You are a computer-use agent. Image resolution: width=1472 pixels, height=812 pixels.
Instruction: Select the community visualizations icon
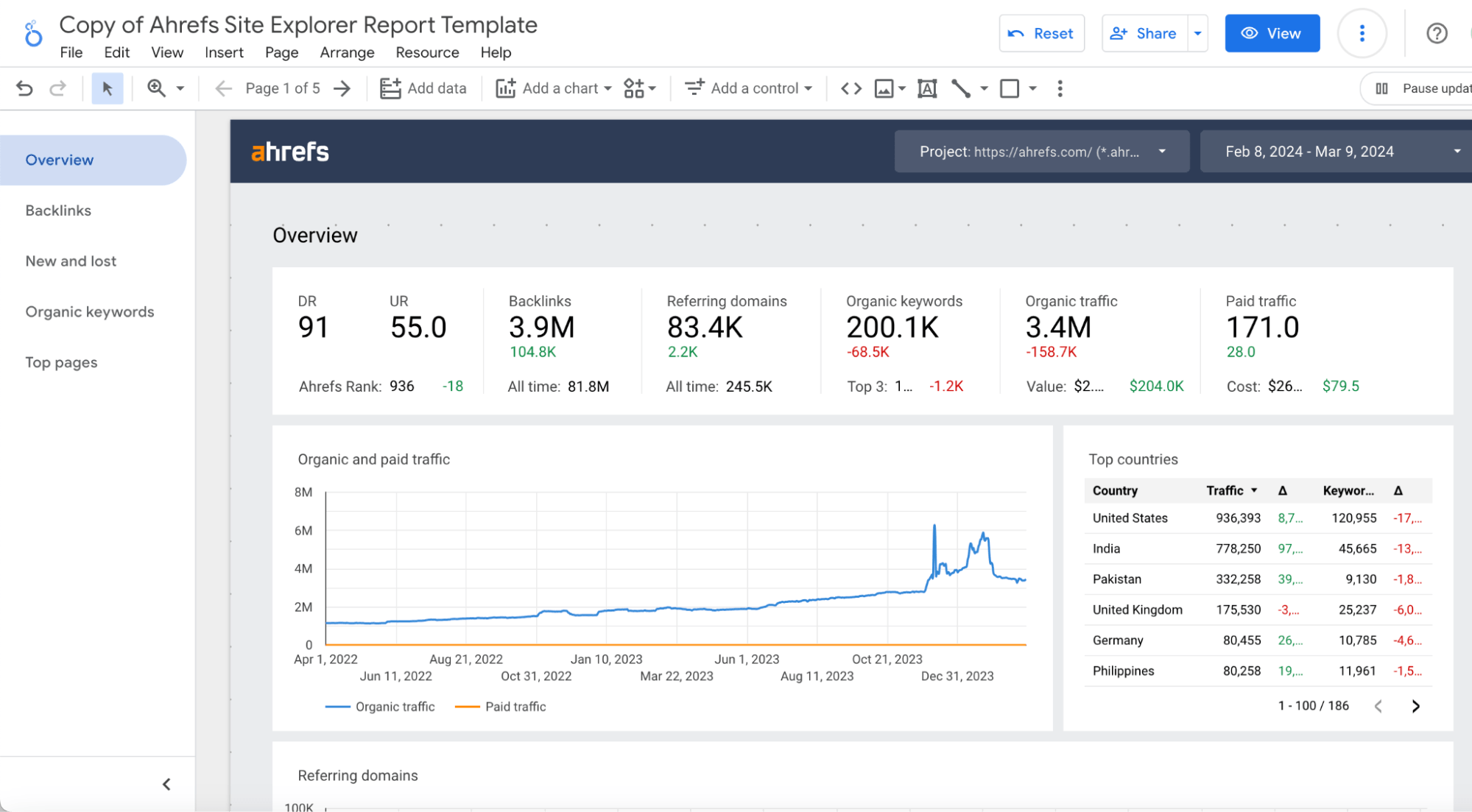coord(634,88)
